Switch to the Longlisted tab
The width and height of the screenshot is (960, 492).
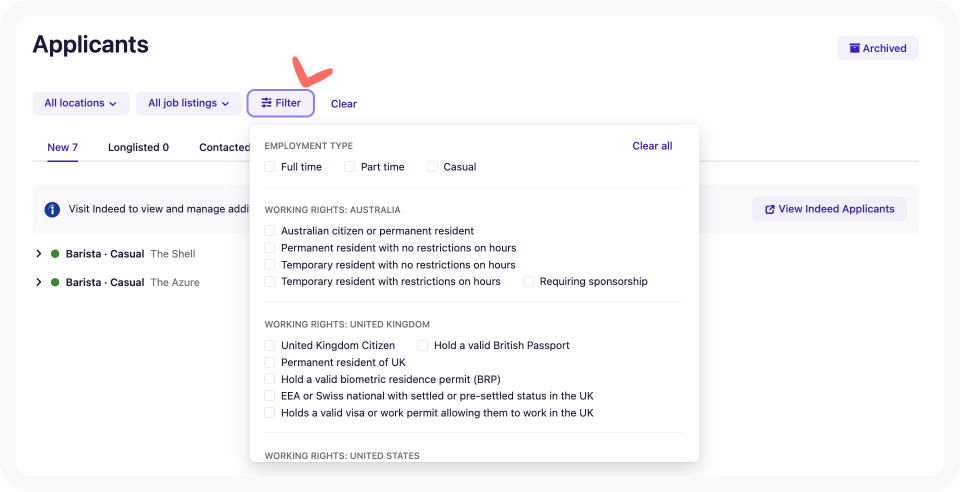coord(138,147)
